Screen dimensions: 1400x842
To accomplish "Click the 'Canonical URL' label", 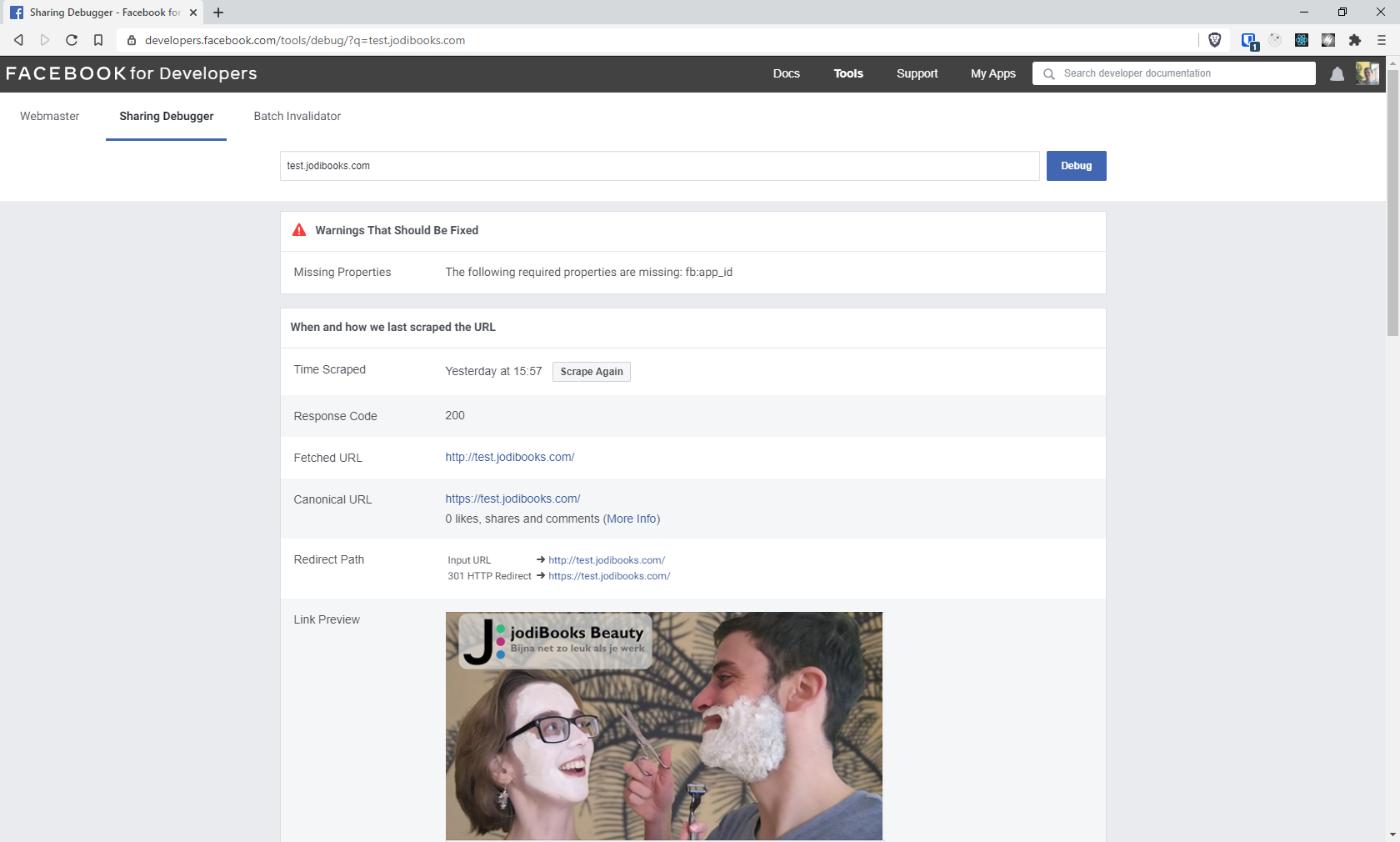I will 332,499.
